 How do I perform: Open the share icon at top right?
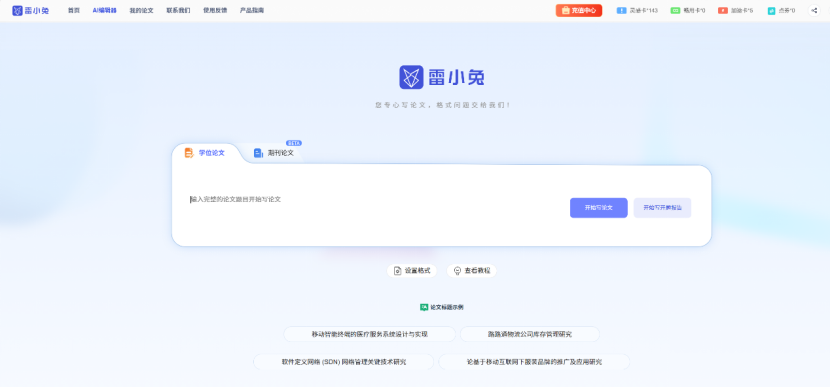coord(814,11)
